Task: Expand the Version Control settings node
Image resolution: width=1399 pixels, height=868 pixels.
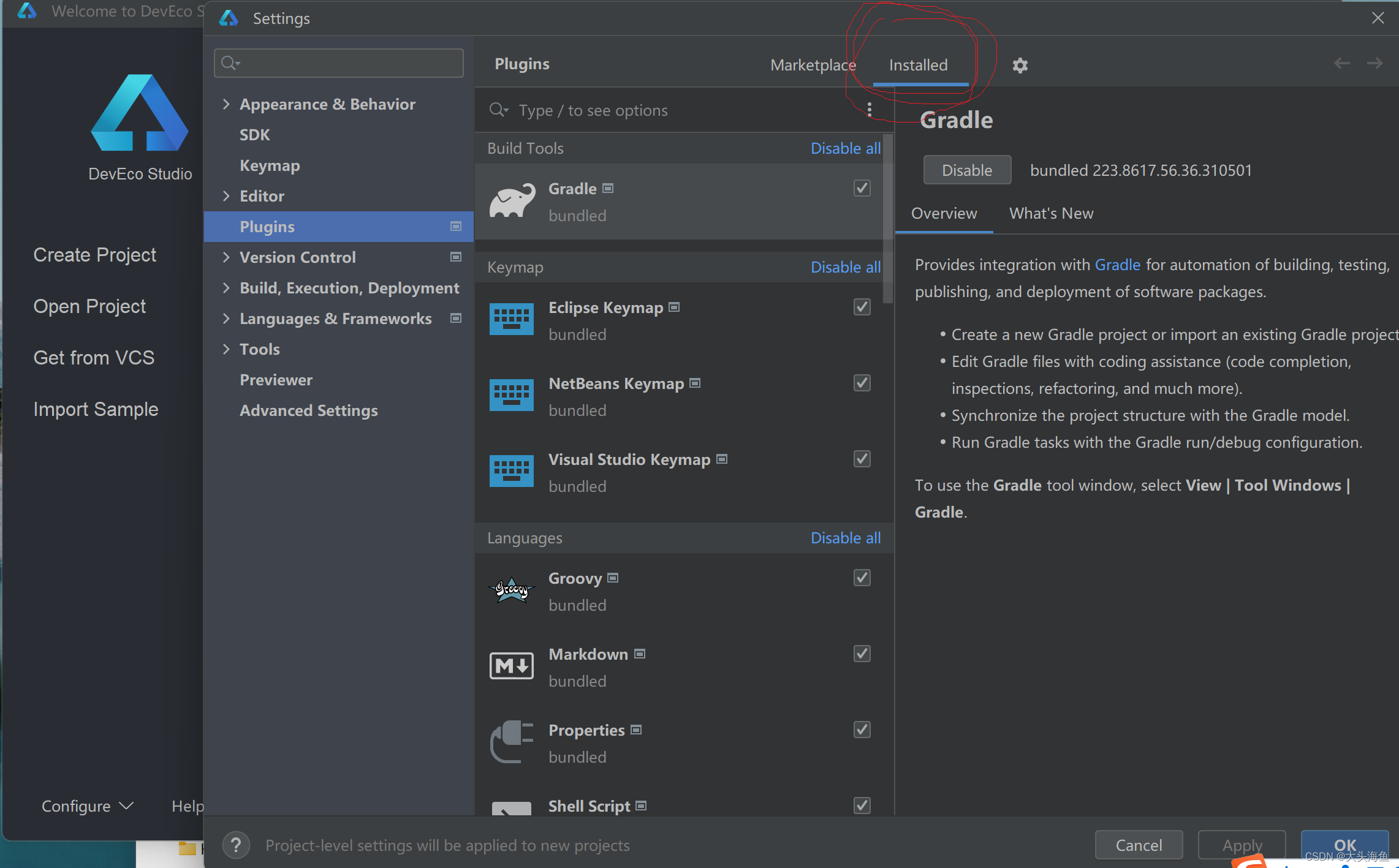Action: pyautogui.click(x=226, y=257)
